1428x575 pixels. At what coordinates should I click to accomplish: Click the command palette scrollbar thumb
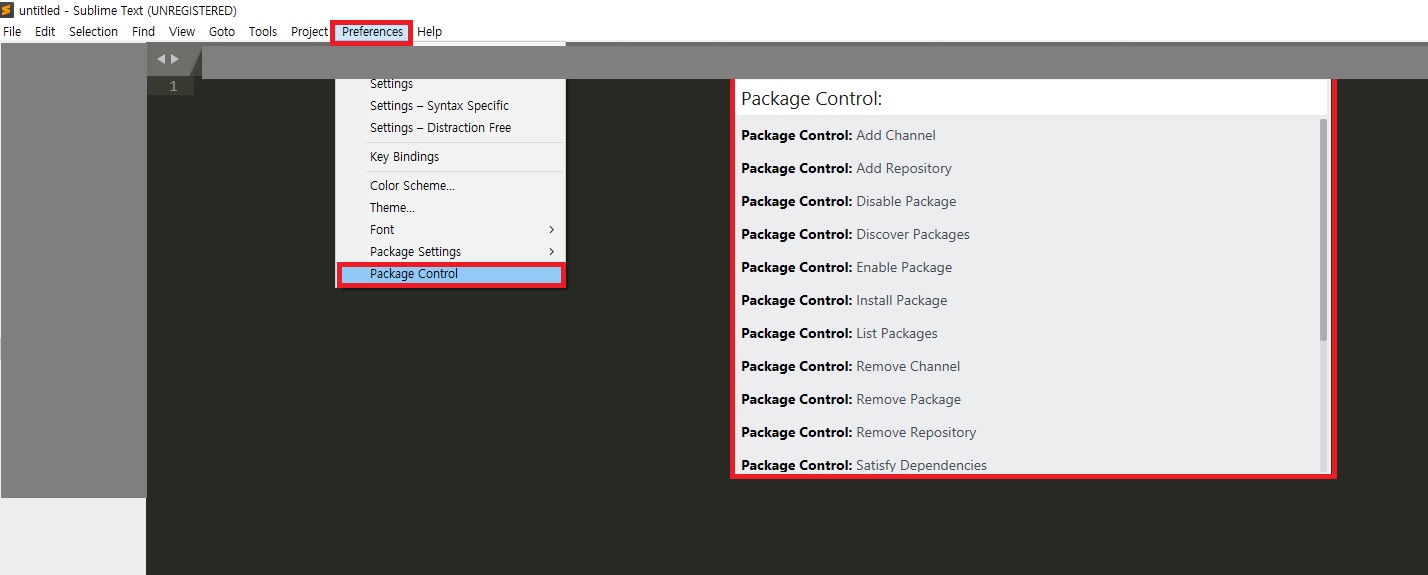click(1324, 230)
